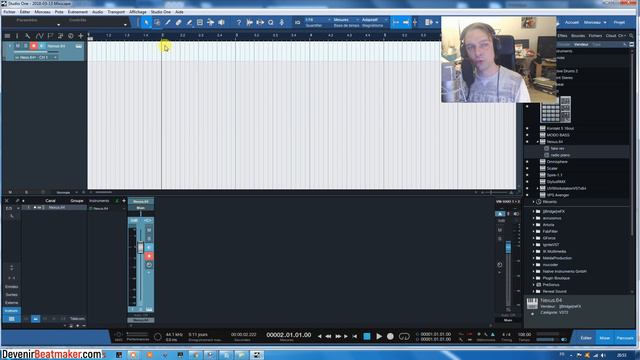Viewport: 640px width, 360px height.
Task: Toggle Autoscroll in the toolbar
Action: tap(396, 22)
